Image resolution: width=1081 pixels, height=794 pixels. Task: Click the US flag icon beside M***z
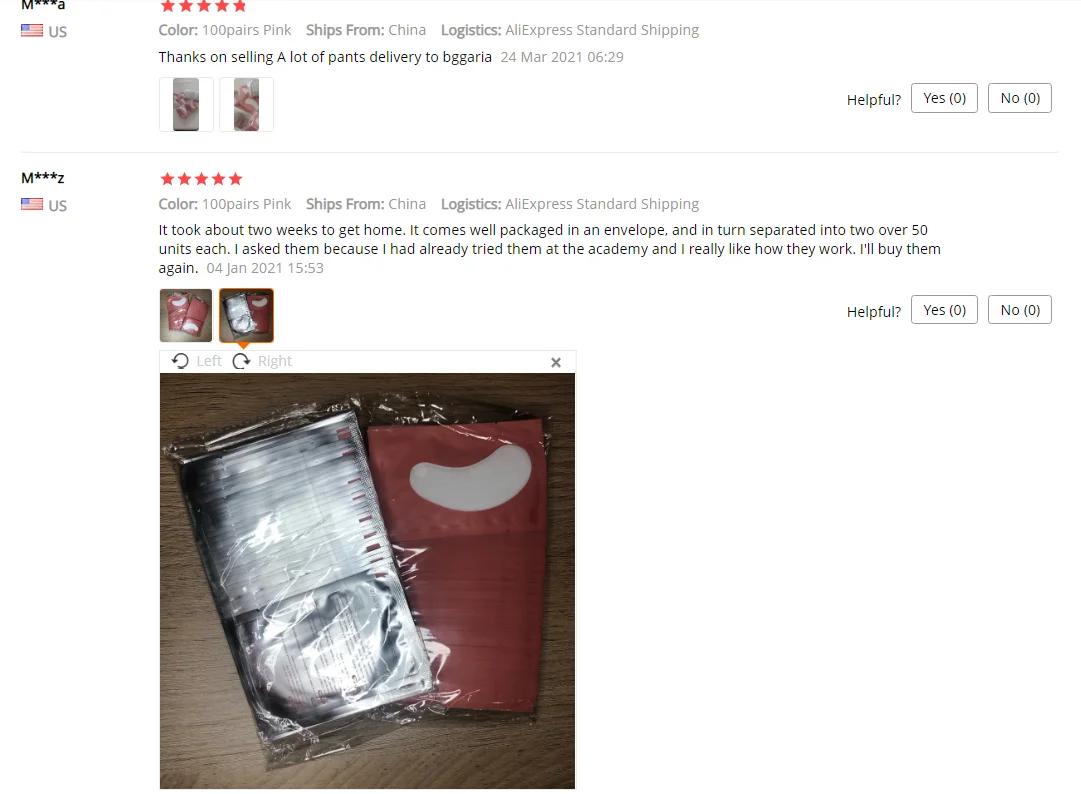pyautogui.click(x=32, y=204)
